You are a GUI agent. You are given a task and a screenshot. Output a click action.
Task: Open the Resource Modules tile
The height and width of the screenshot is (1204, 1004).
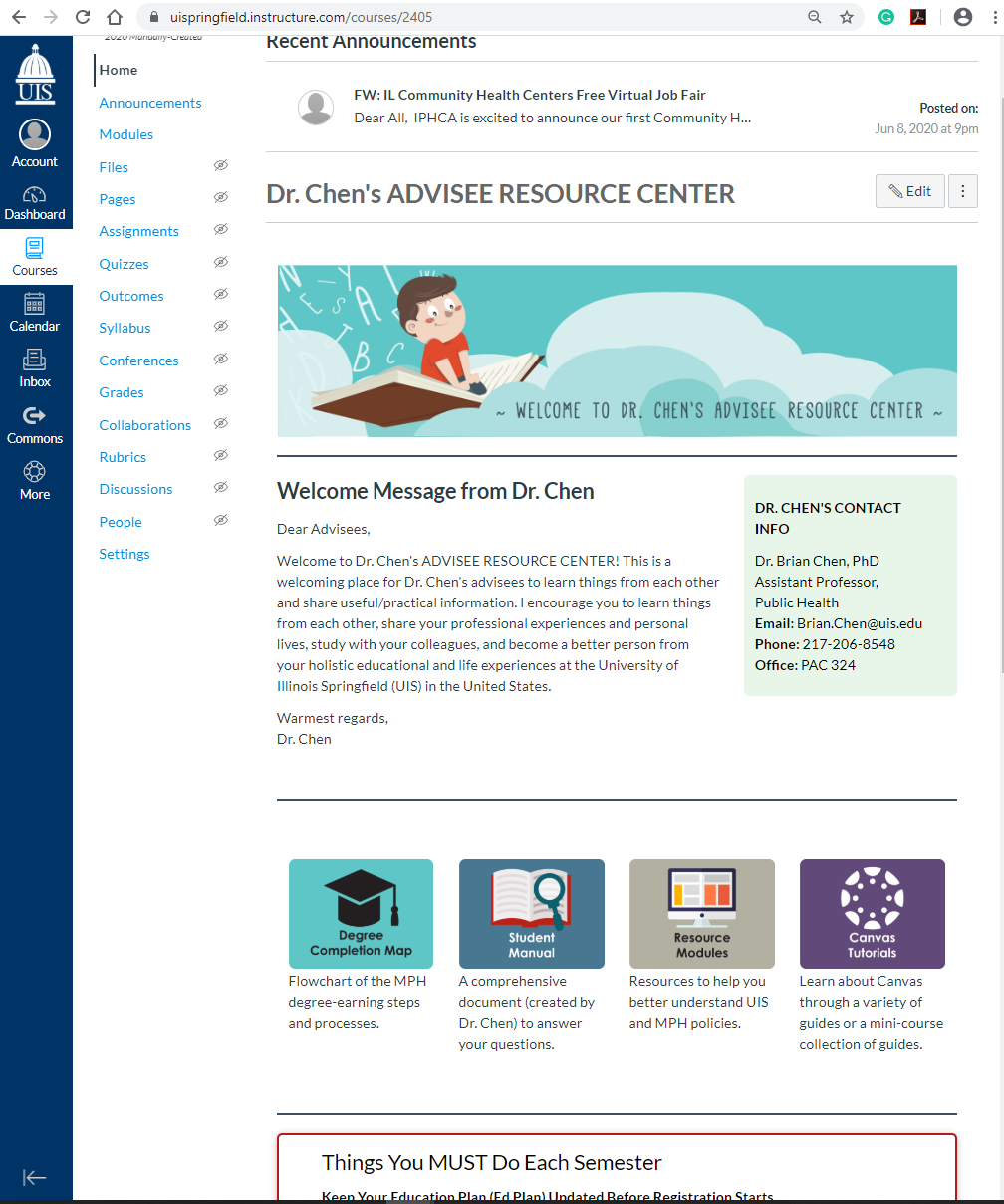(x=702, y=914)
